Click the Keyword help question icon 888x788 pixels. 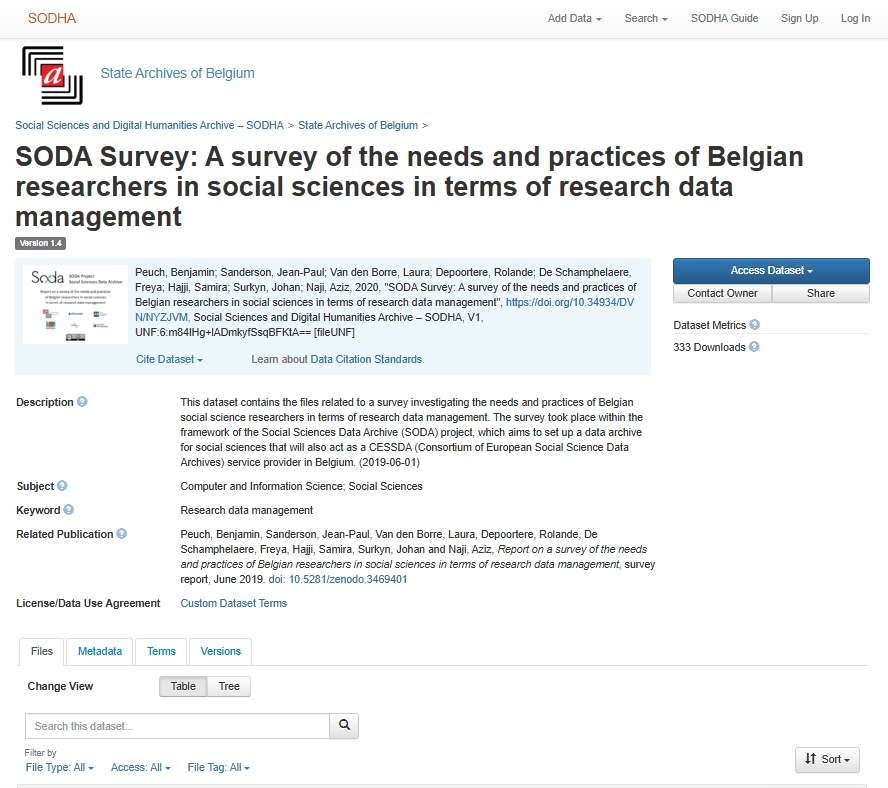69,510
